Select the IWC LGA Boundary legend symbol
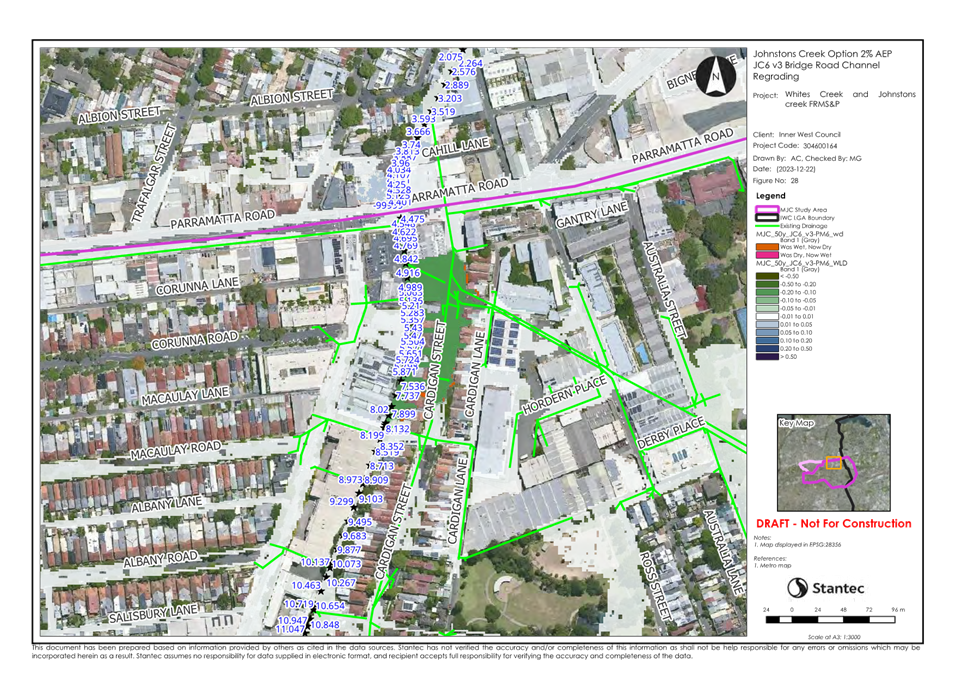Image resolution: width=955 pixels, height=676 pixels. pos(767,217)
